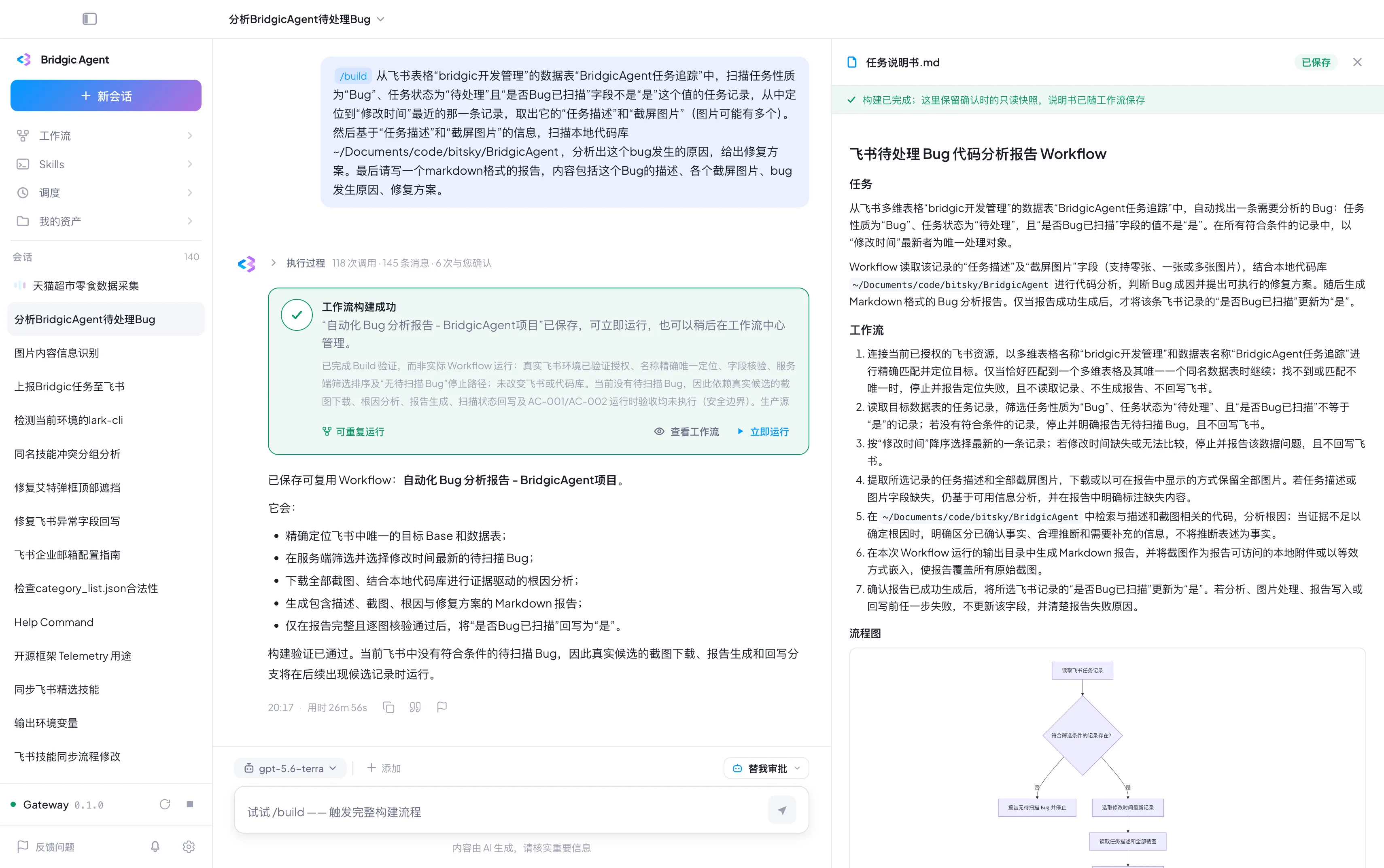Click the clock icon beside 调度
1384x868 pixels.
(x=22, y=193)
